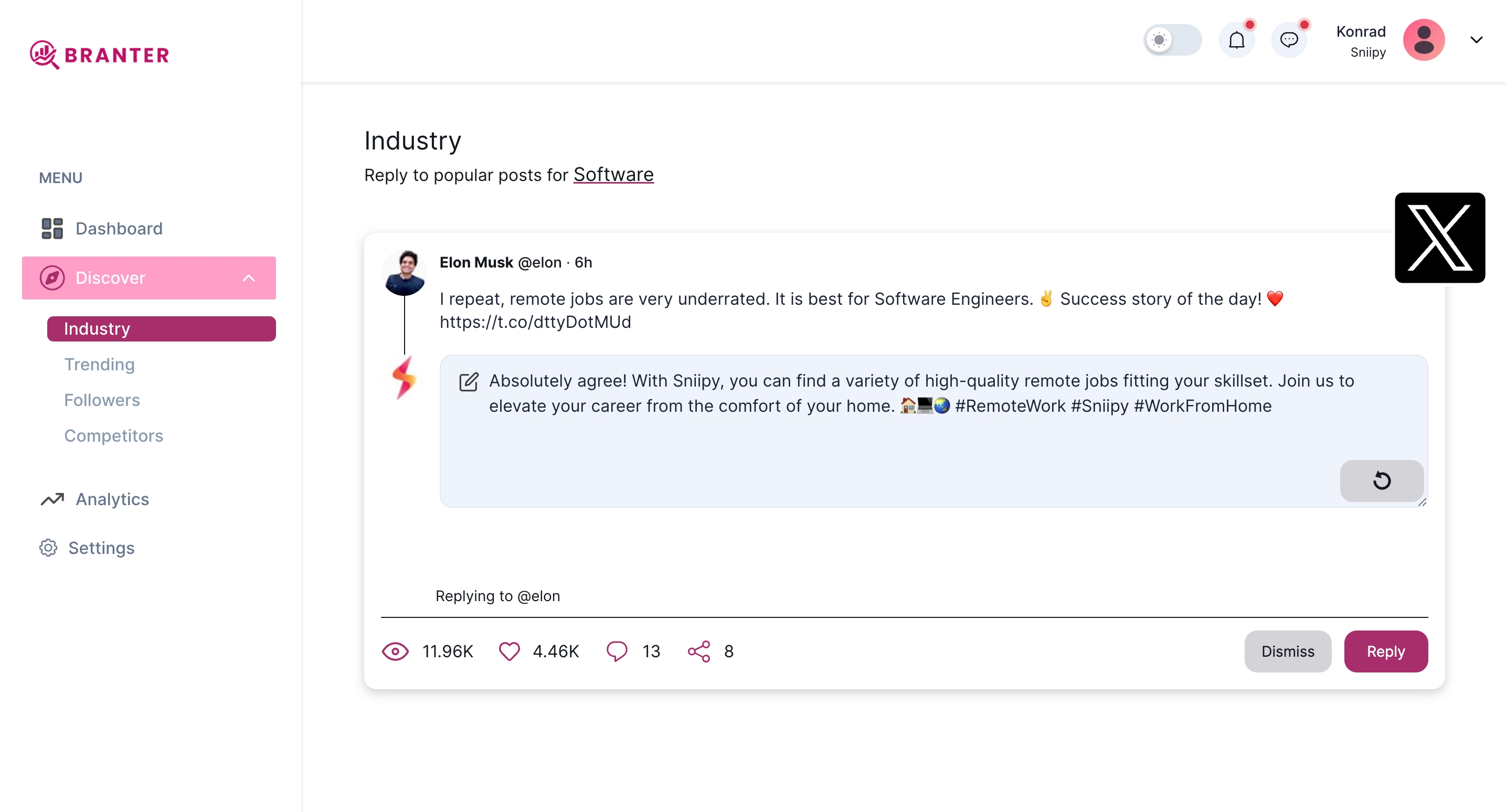1506x812 pixels.
Task: Click the comments bubble icon
Action: point(617,651)
